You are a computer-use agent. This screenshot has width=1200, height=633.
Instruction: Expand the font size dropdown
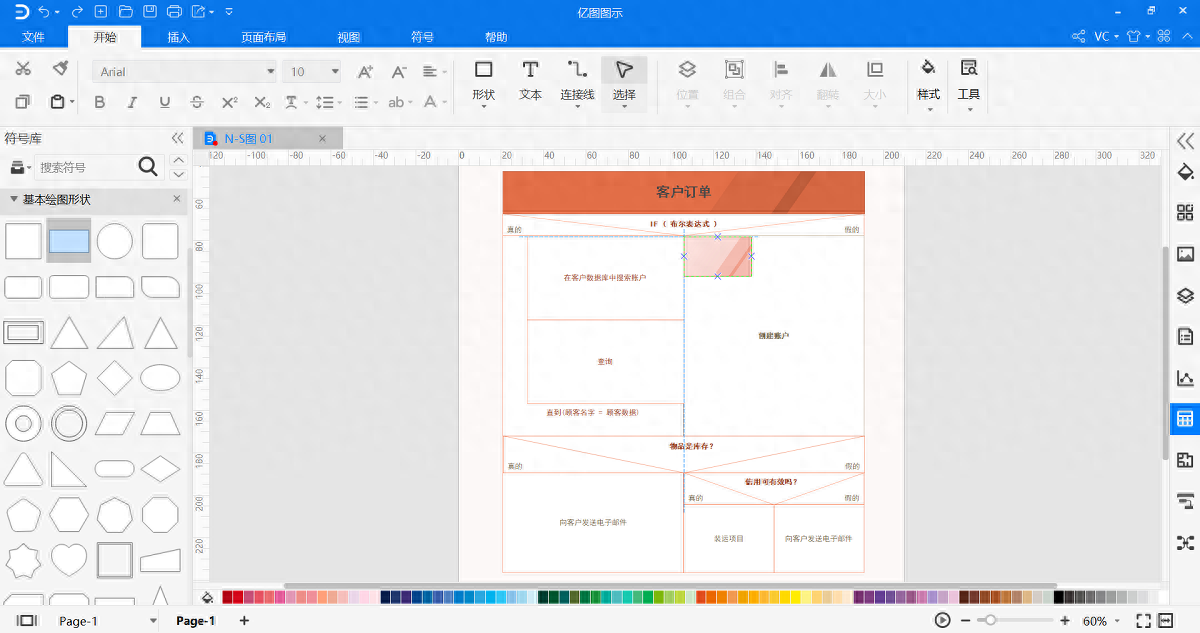[334, 72]
